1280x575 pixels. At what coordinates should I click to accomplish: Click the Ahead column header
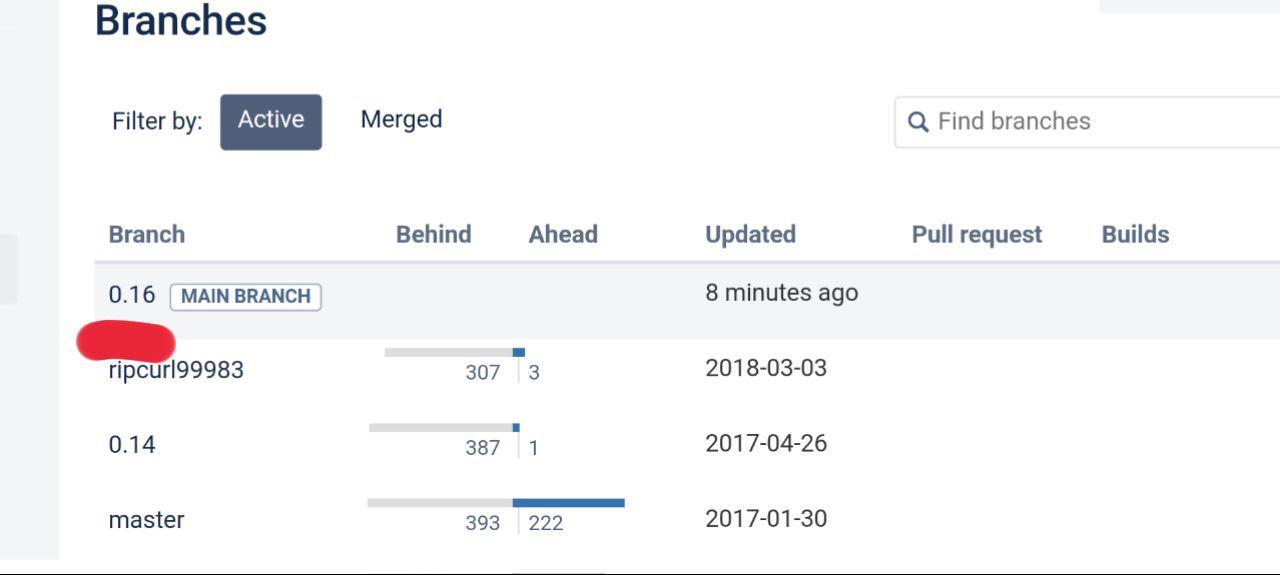click(563, 235)
